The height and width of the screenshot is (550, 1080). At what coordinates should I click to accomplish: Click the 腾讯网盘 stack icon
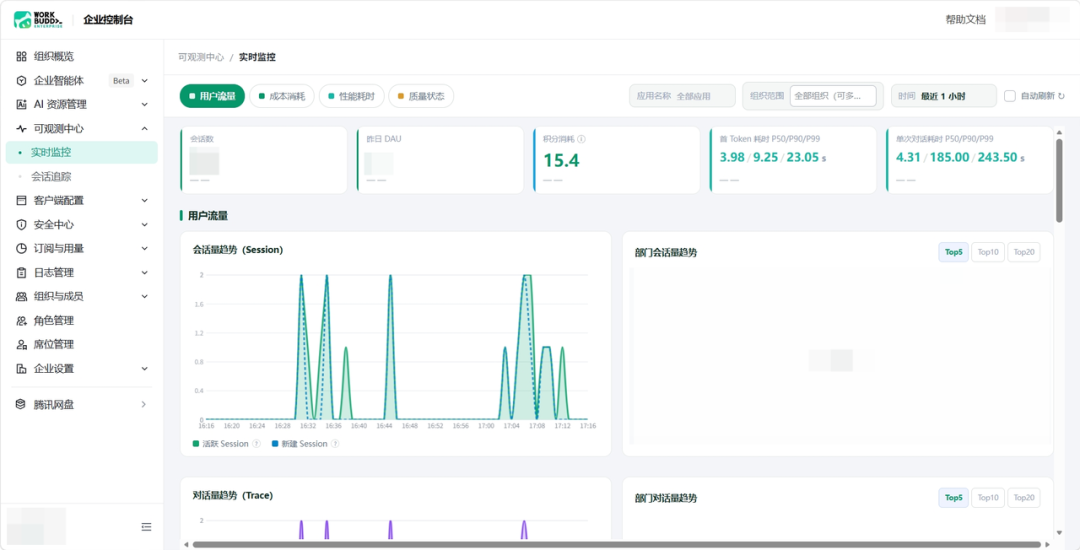point(21,405)
